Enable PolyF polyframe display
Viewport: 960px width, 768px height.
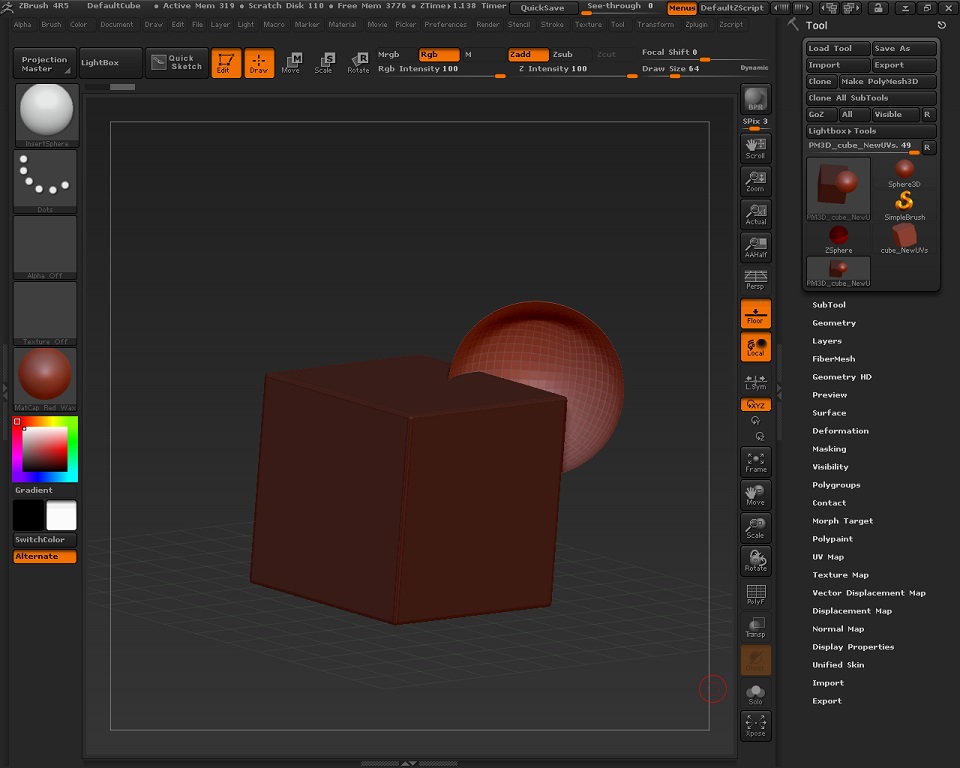(x=755, y=595)
